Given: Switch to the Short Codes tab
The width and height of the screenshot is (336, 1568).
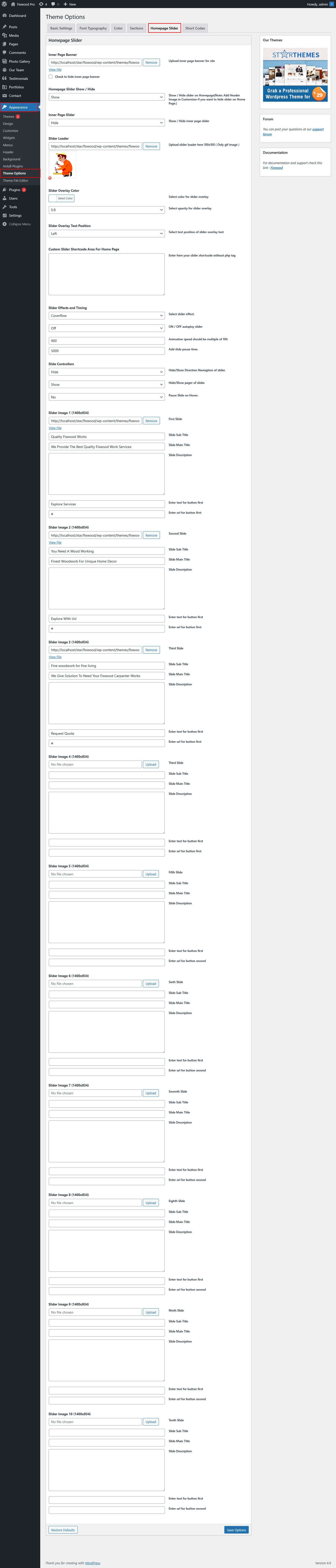Looking at the screenshot, I should [195, 28].
